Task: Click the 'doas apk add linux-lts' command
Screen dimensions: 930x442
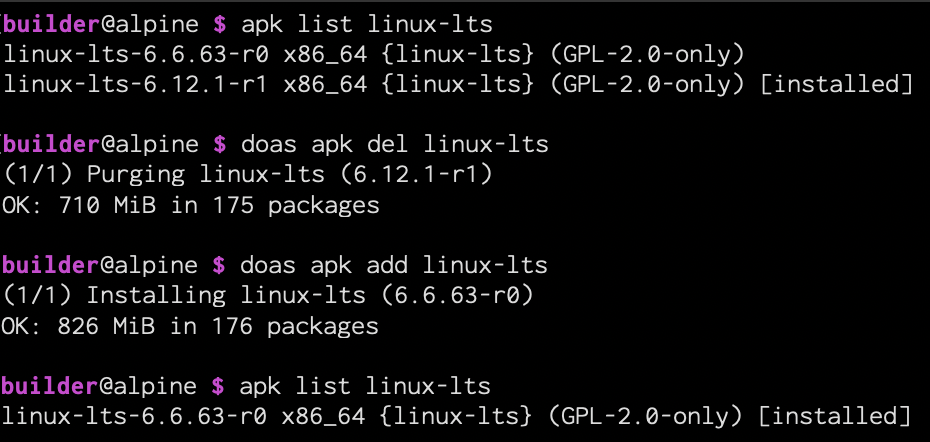Action: click(x=394, y=265)
